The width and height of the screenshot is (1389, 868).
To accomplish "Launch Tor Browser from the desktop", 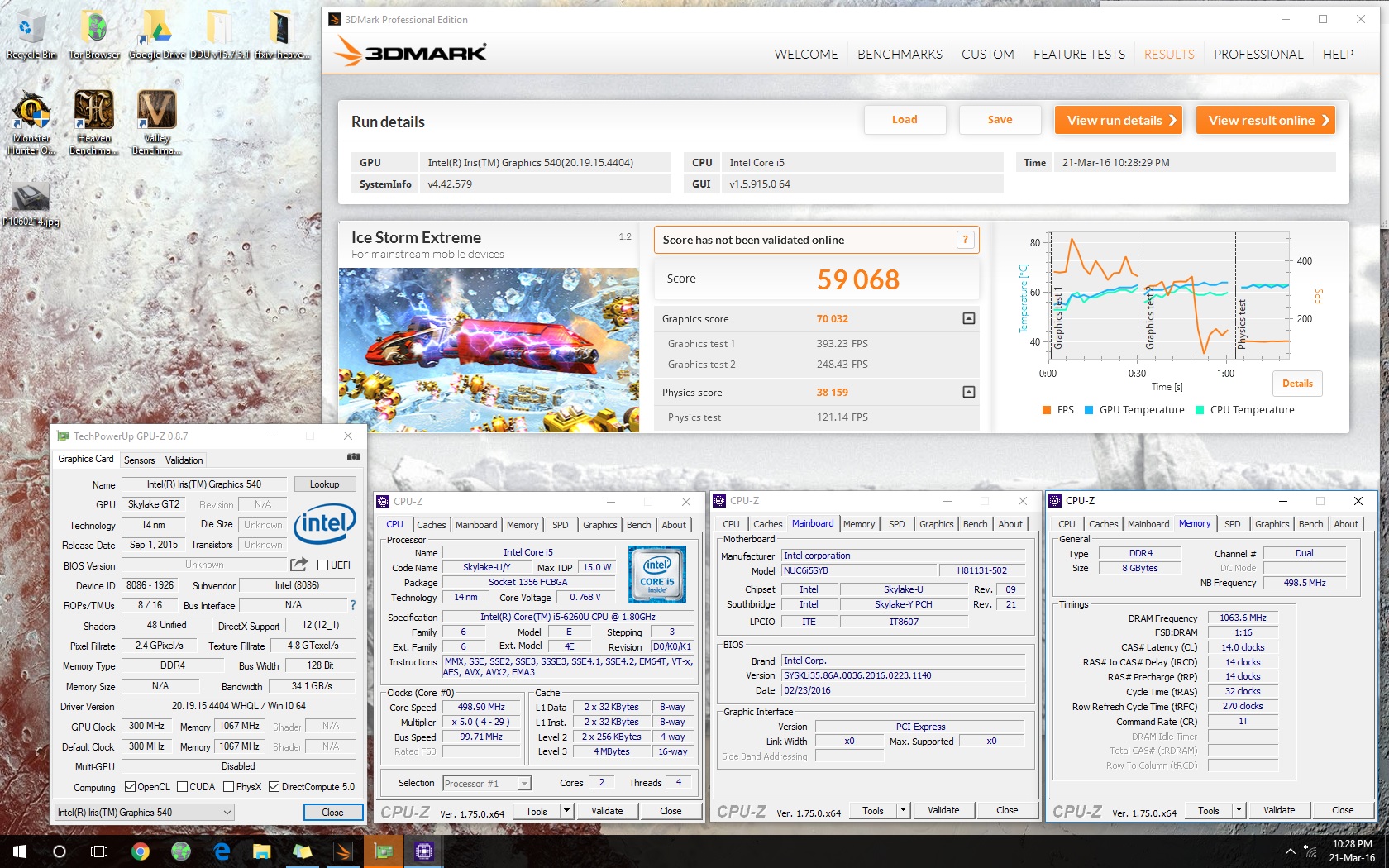I will click(94, 35).
